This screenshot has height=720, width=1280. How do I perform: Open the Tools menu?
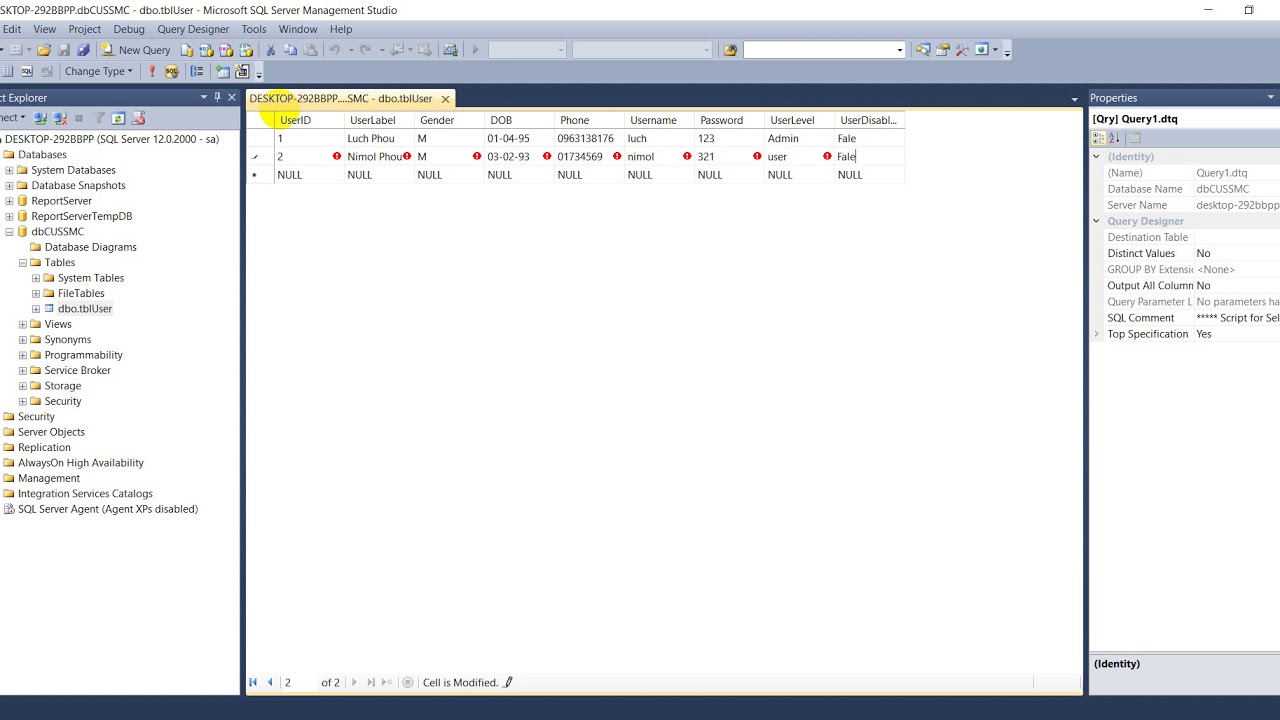(254, 29)
